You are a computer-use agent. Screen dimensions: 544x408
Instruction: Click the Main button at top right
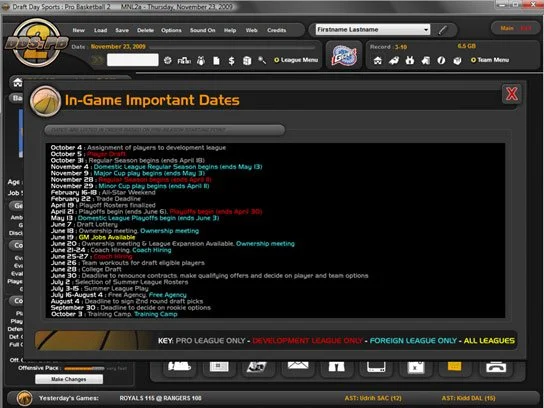coord(507,28)
